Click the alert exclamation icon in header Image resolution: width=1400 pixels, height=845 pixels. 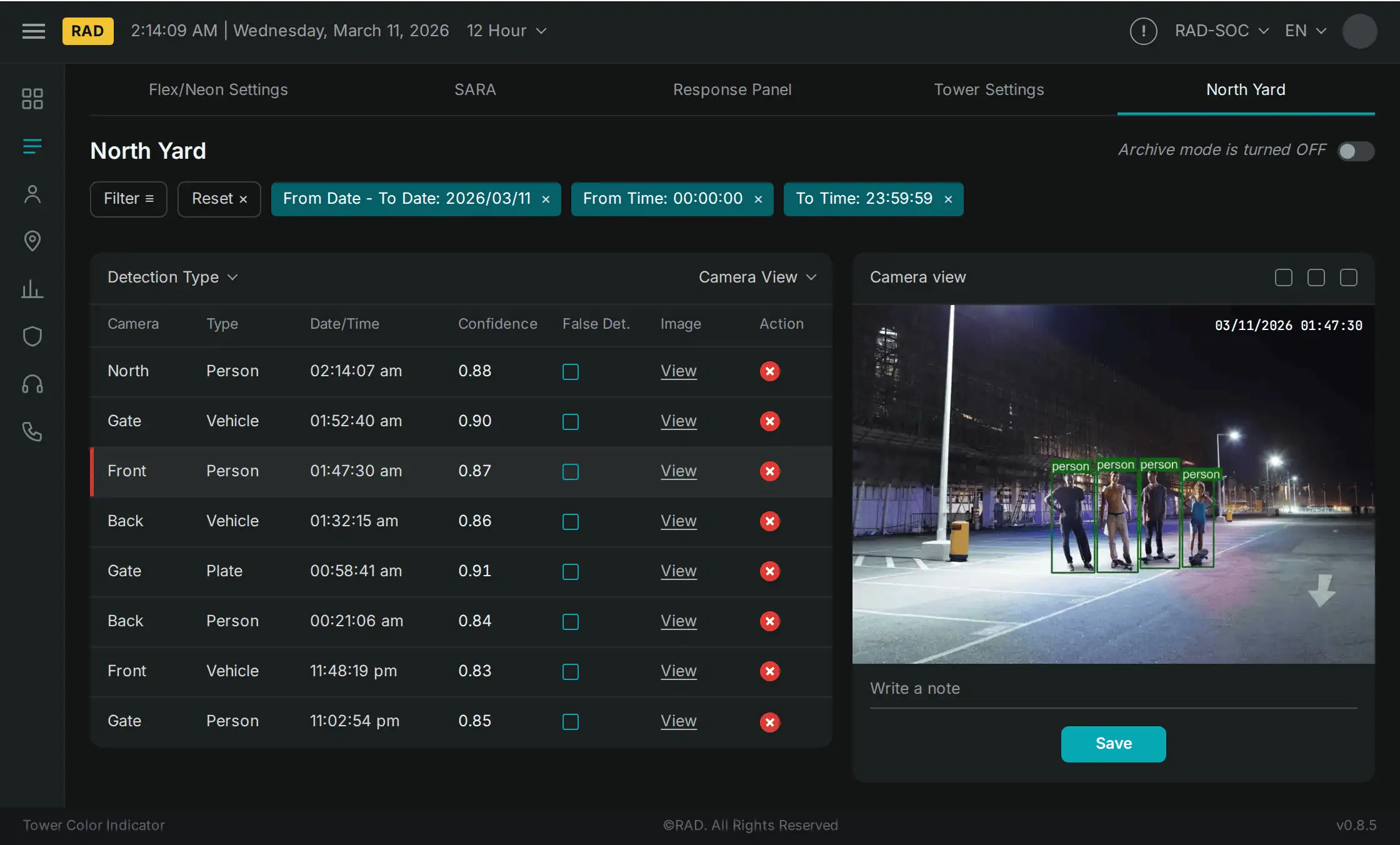[x=1143, y=31]
